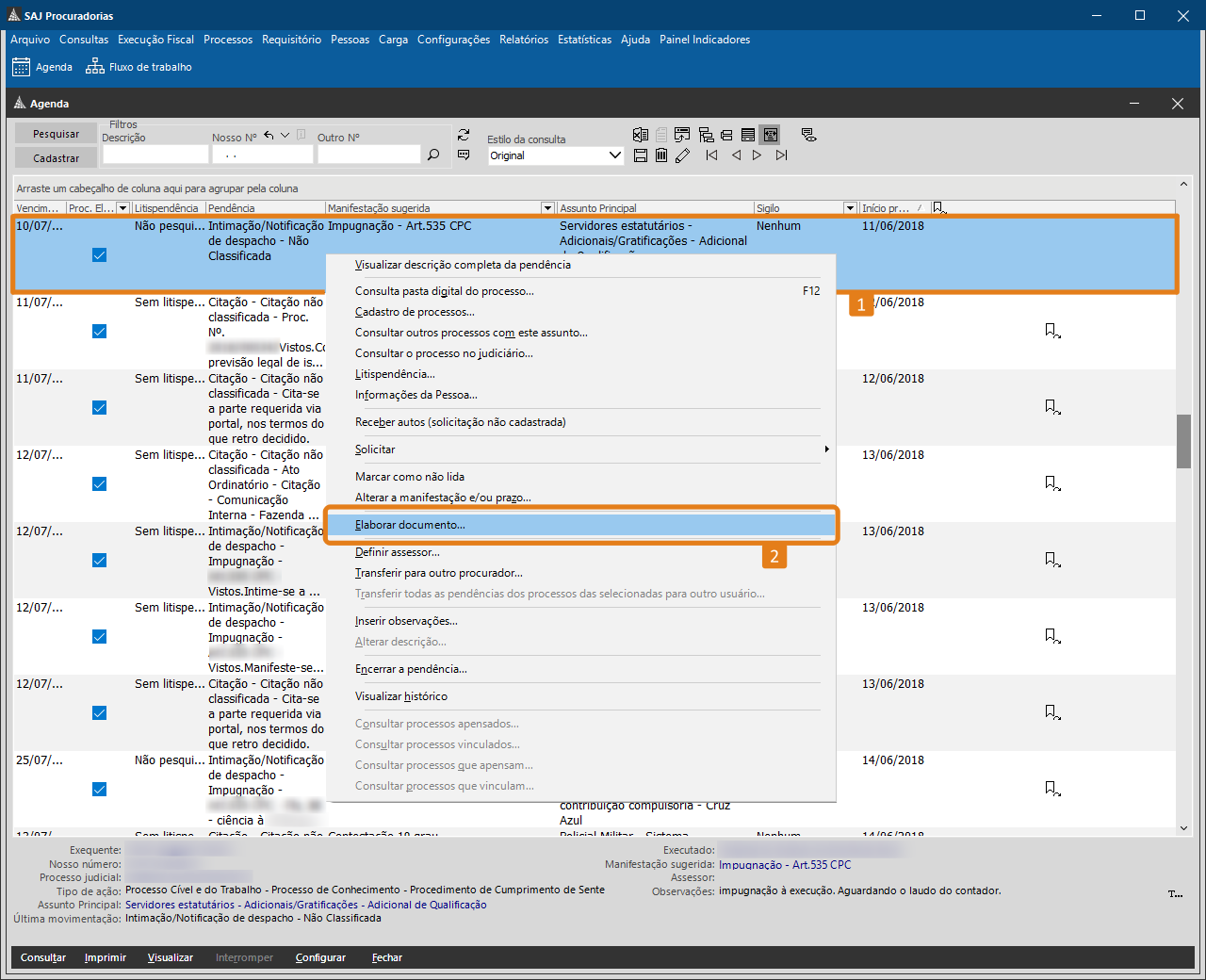Click the Pesquisar button
Viewport: 1206px width, 980px height.
tap(56, 134)
